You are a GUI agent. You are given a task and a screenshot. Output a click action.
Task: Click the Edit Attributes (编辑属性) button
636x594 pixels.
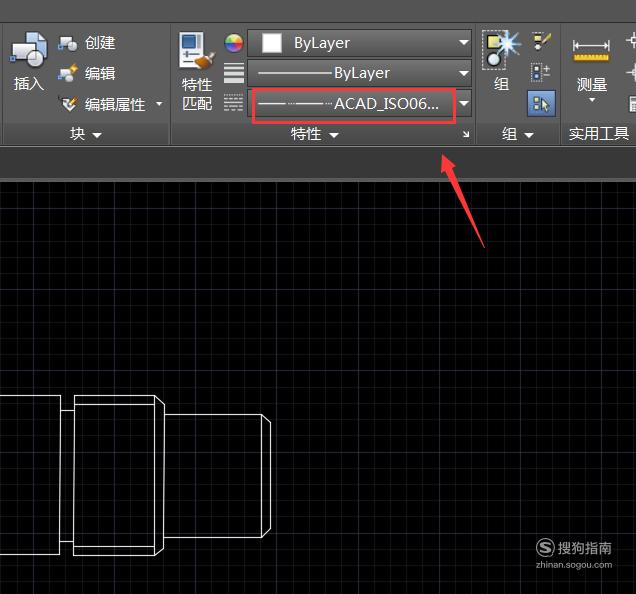103,104
